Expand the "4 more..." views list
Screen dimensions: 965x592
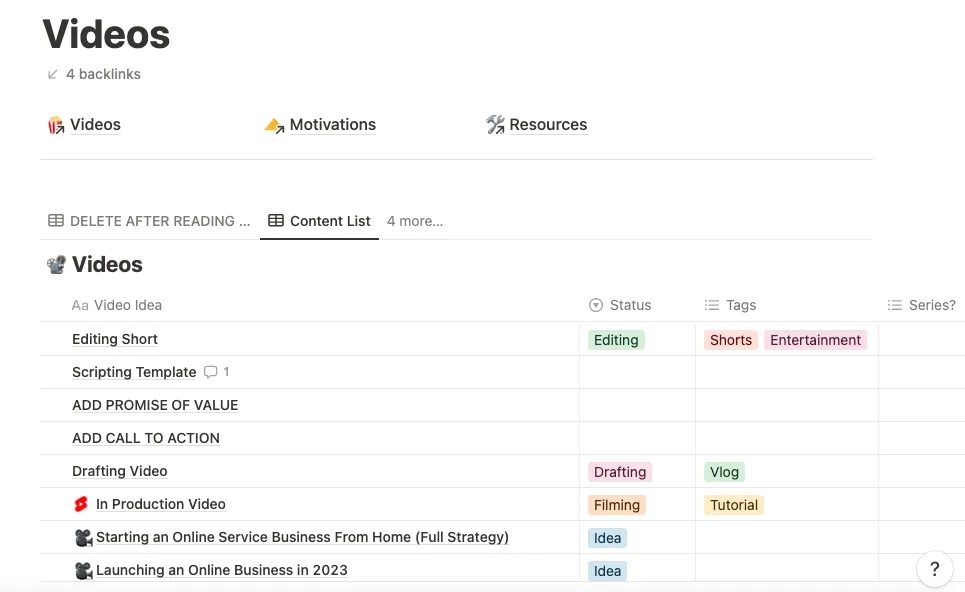pos(414,221)
